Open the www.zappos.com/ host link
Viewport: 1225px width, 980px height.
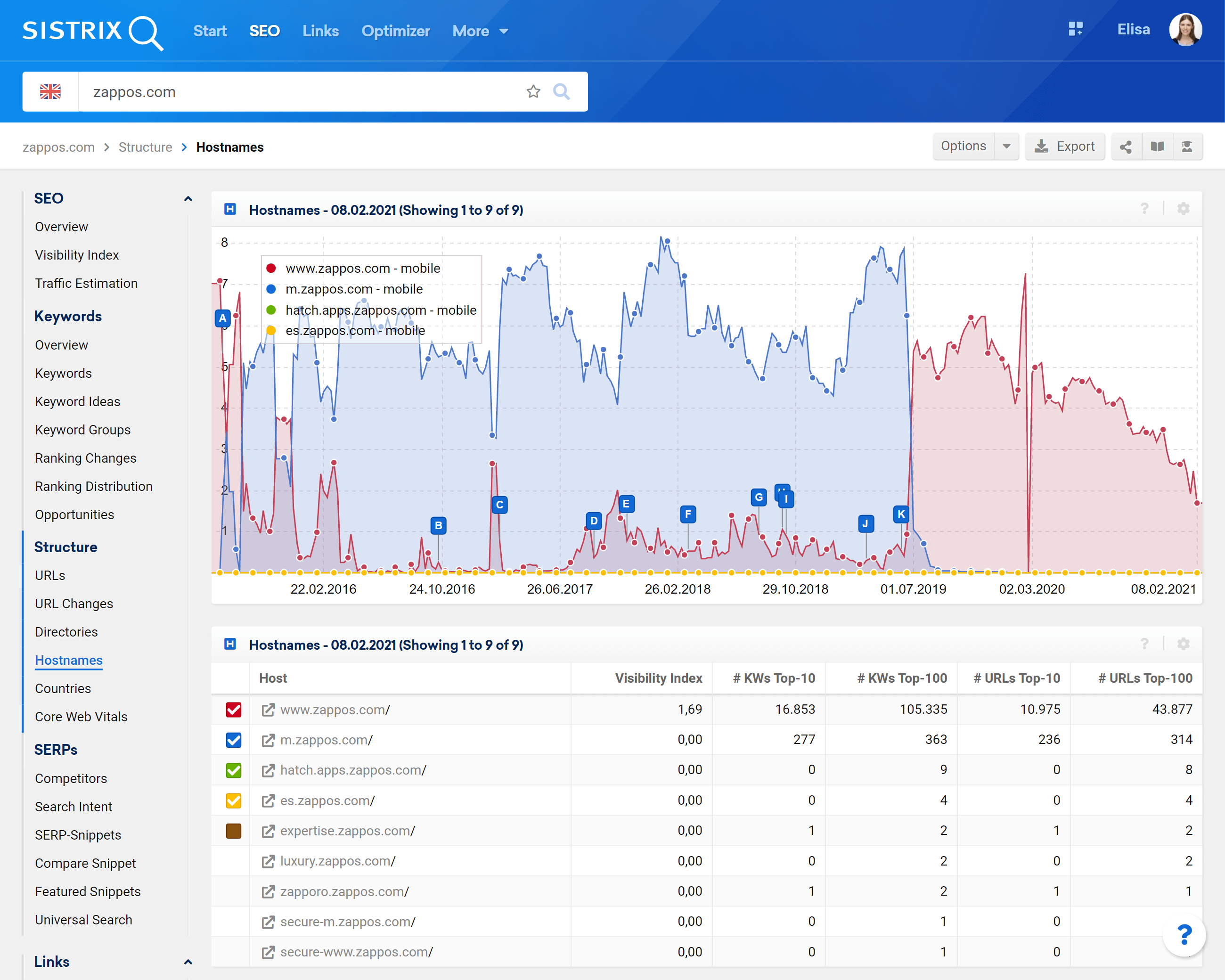[x=335, y=710]
